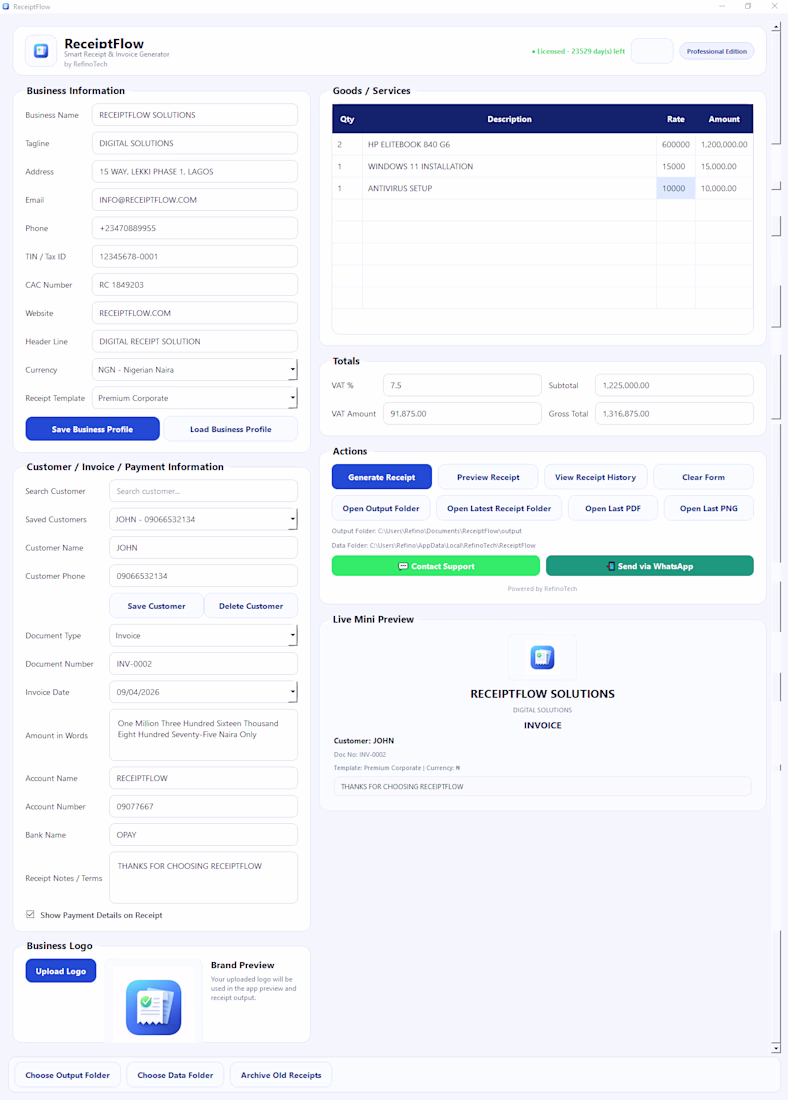788x1100 pixels.
Task: Open View Receipt History
Action: (595, 477)
